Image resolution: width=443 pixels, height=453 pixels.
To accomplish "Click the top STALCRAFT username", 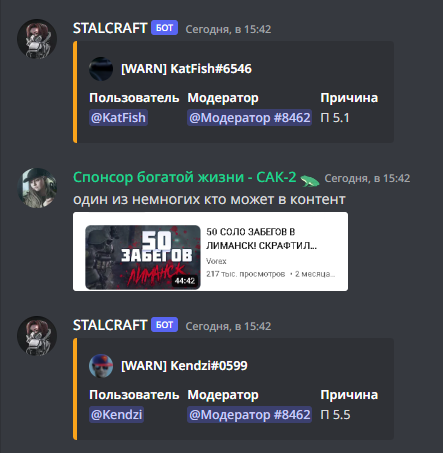I will coord(110,28).
